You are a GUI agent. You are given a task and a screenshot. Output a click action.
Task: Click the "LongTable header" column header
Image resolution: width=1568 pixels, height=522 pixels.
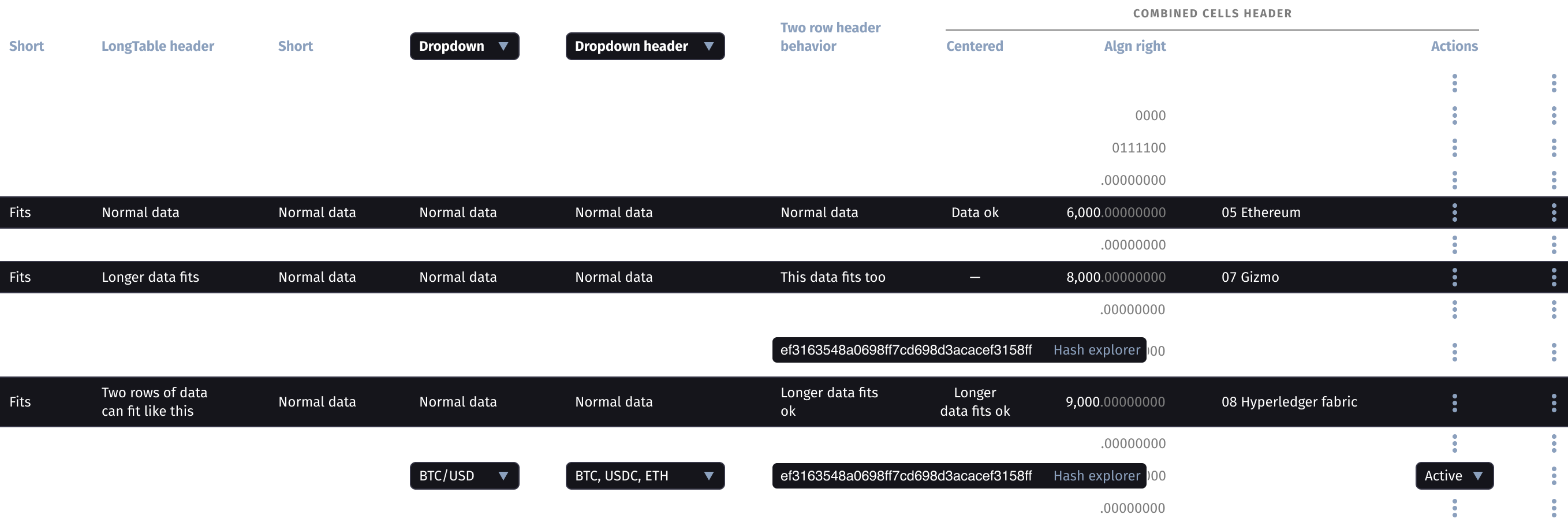pyautogui.click(x=158, y=46)
